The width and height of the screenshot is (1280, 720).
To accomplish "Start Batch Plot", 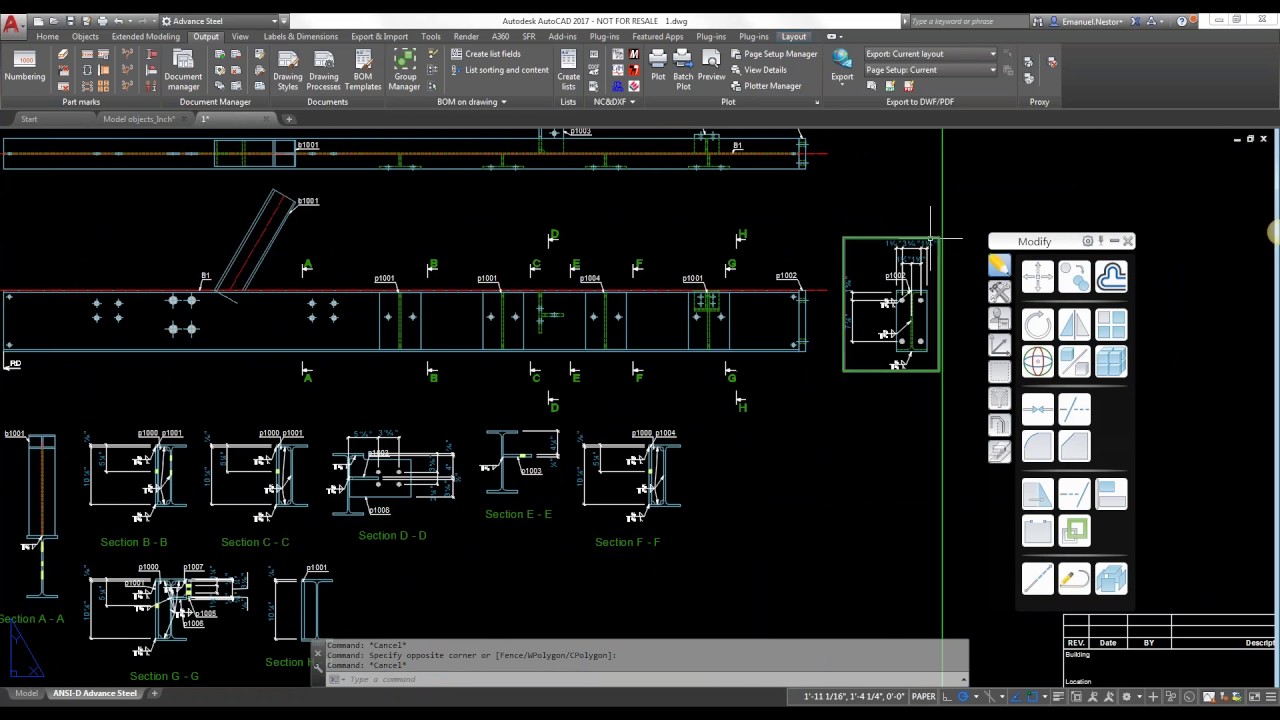I will click(683, 70).
